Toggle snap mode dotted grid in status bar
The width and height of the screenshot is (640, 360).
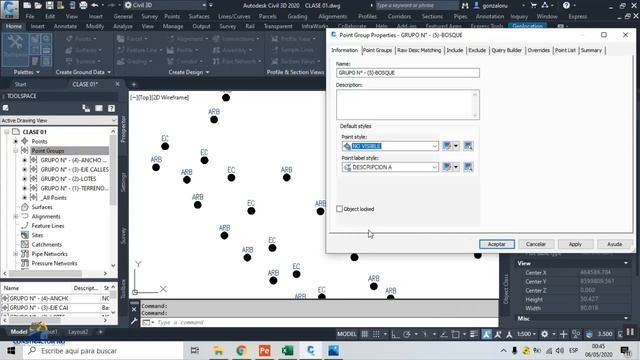[376, 334]
